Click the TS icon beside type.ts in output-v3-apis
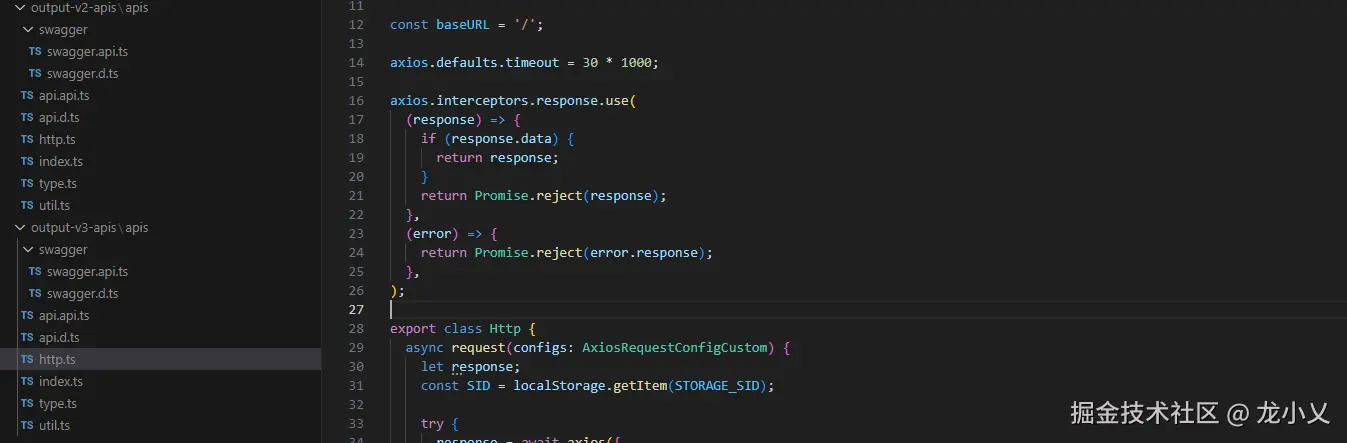The width and height of the screenshot is (1347, 443). (27, 404)
